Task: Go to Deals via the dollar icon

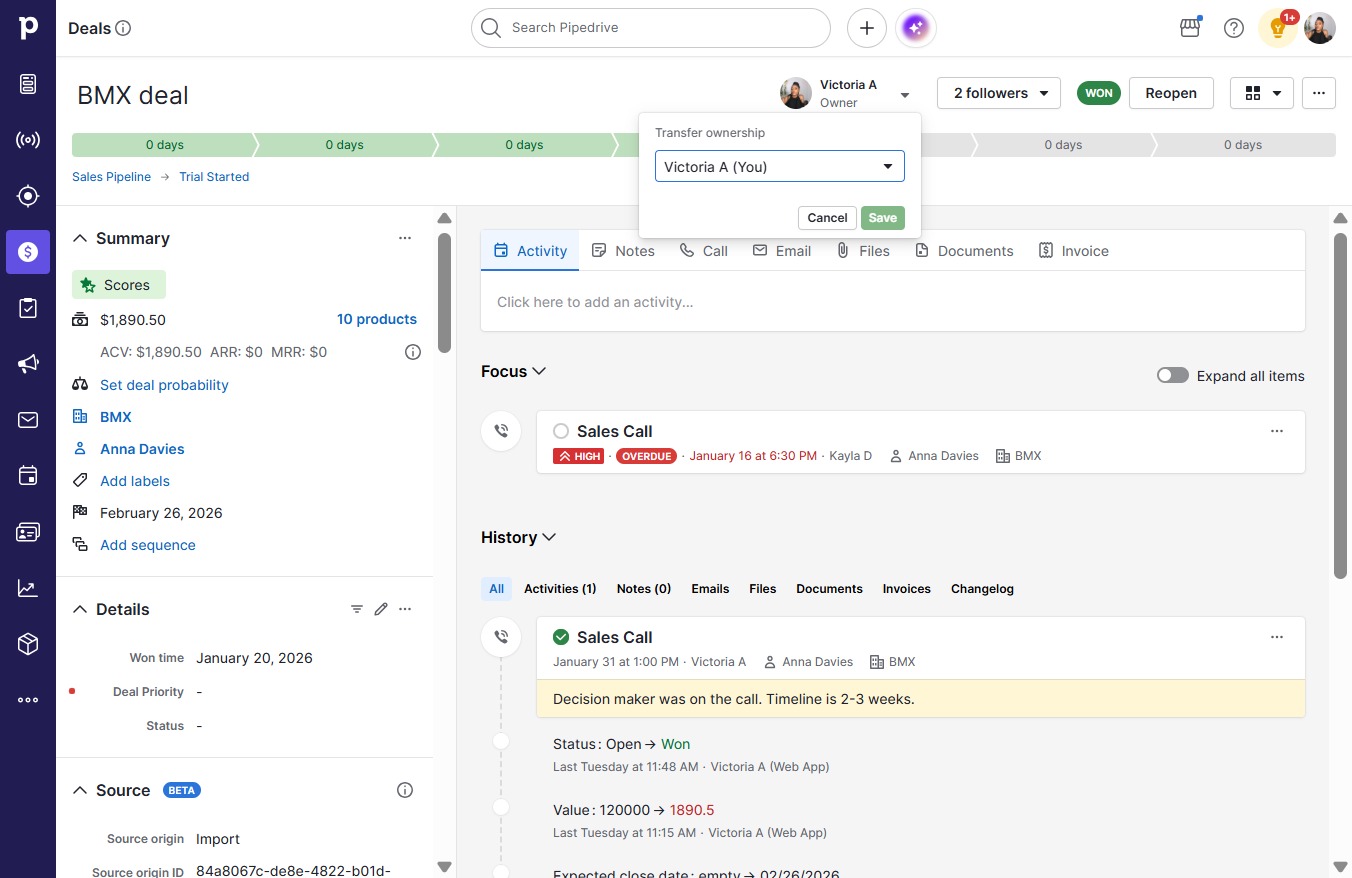Action: (28, 252)
